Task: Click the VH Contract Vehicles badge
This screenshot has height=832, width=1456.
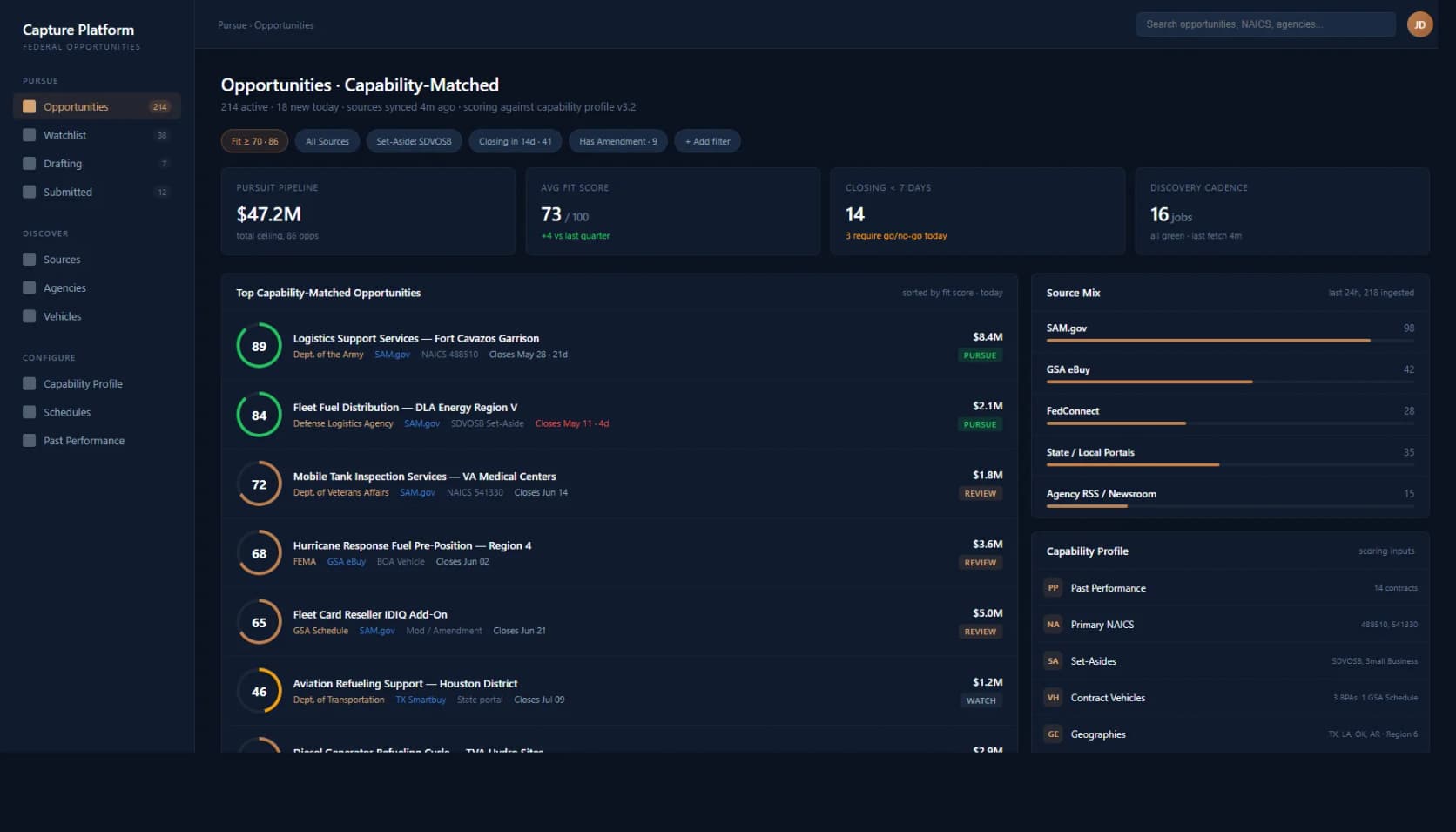Action: (x=1053, y=698)
